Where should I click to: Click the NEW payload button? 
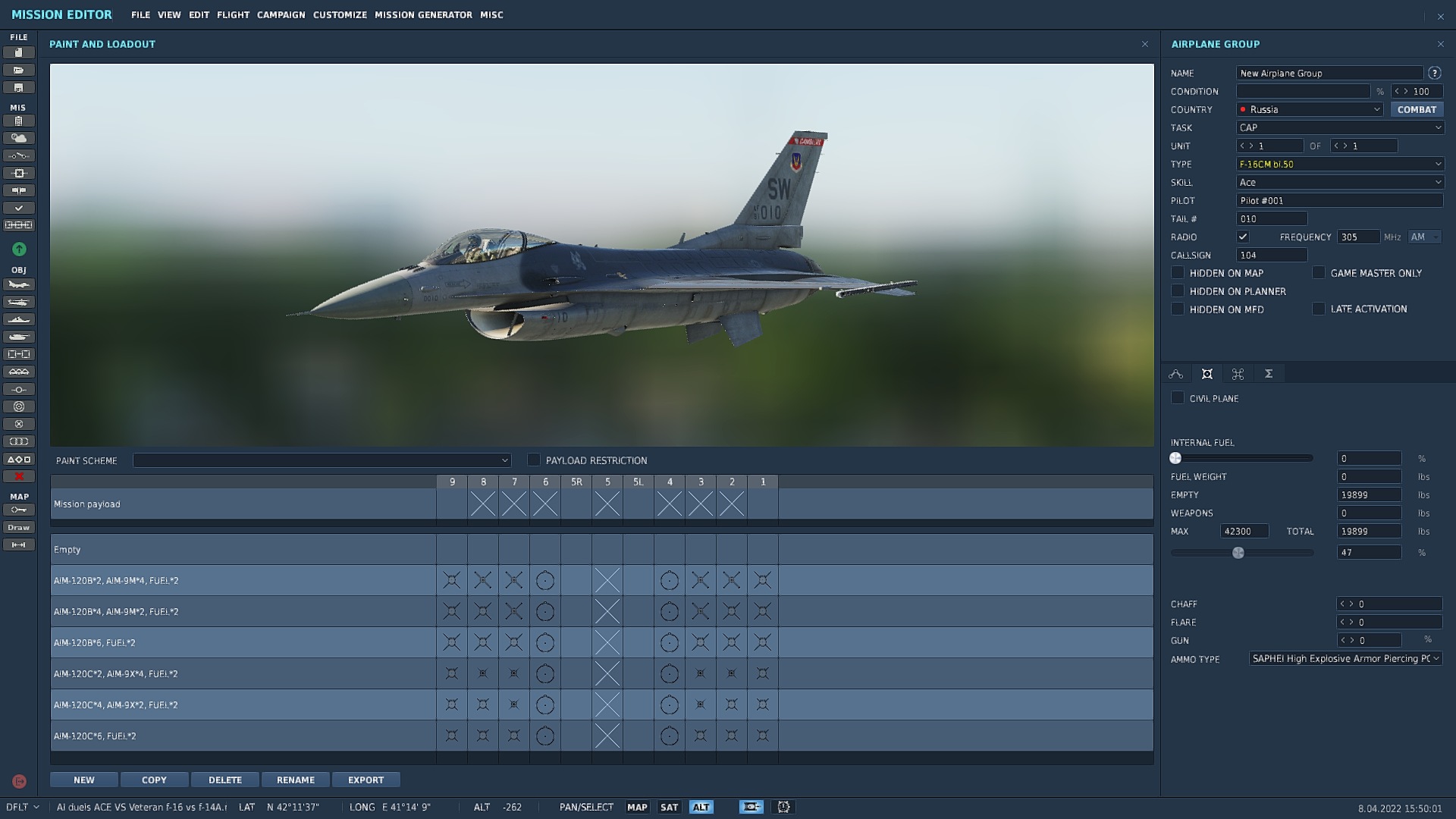(x=84, y=780)
